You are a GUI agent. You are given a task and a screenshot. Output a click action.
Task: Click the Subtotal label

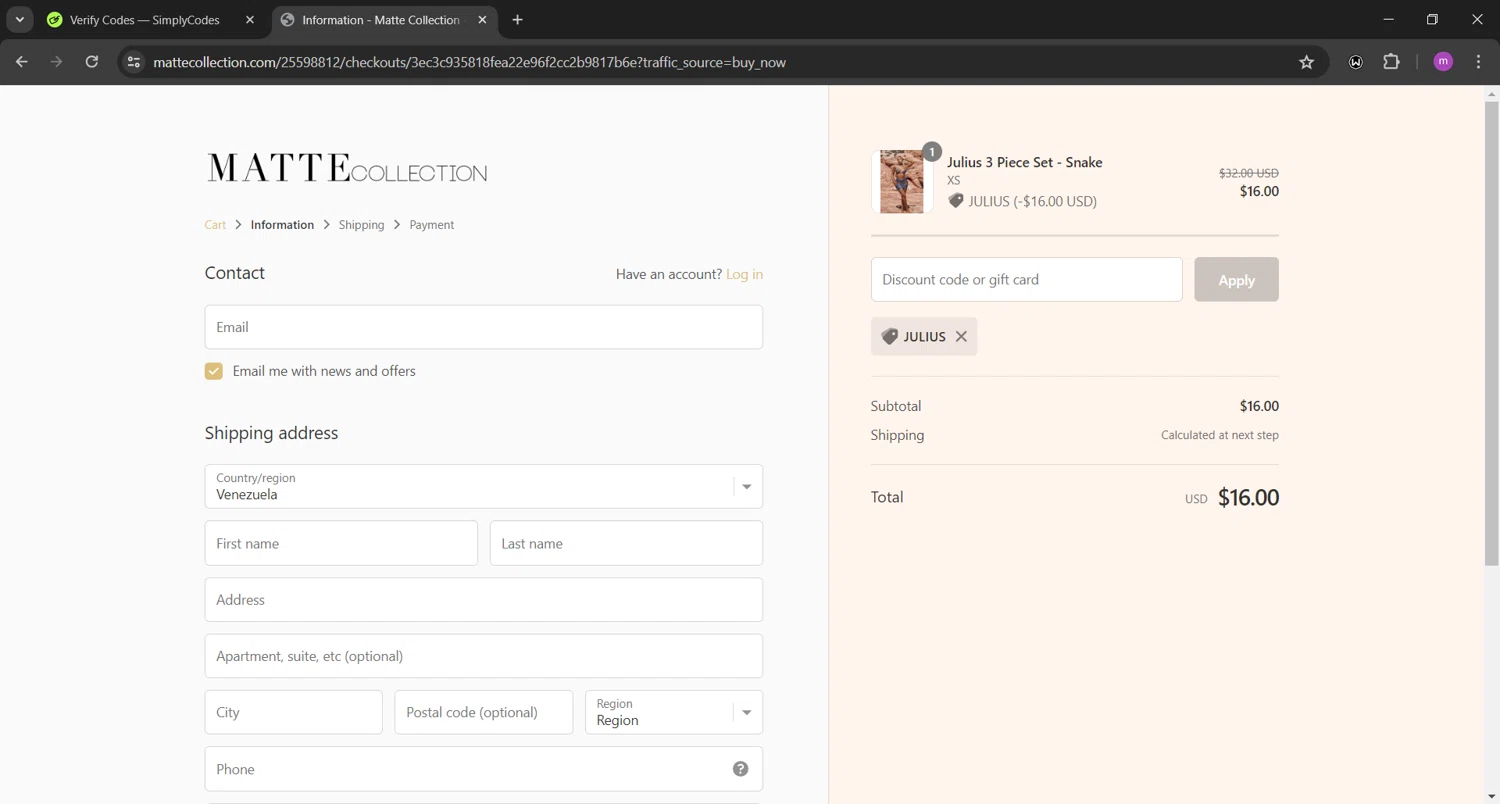pyautogui.click(x=896, y=406)
